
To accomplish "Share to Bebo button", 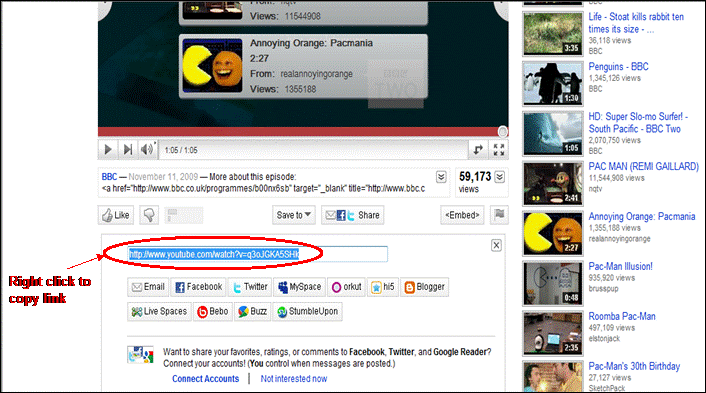I will click(x=213, y=312).
